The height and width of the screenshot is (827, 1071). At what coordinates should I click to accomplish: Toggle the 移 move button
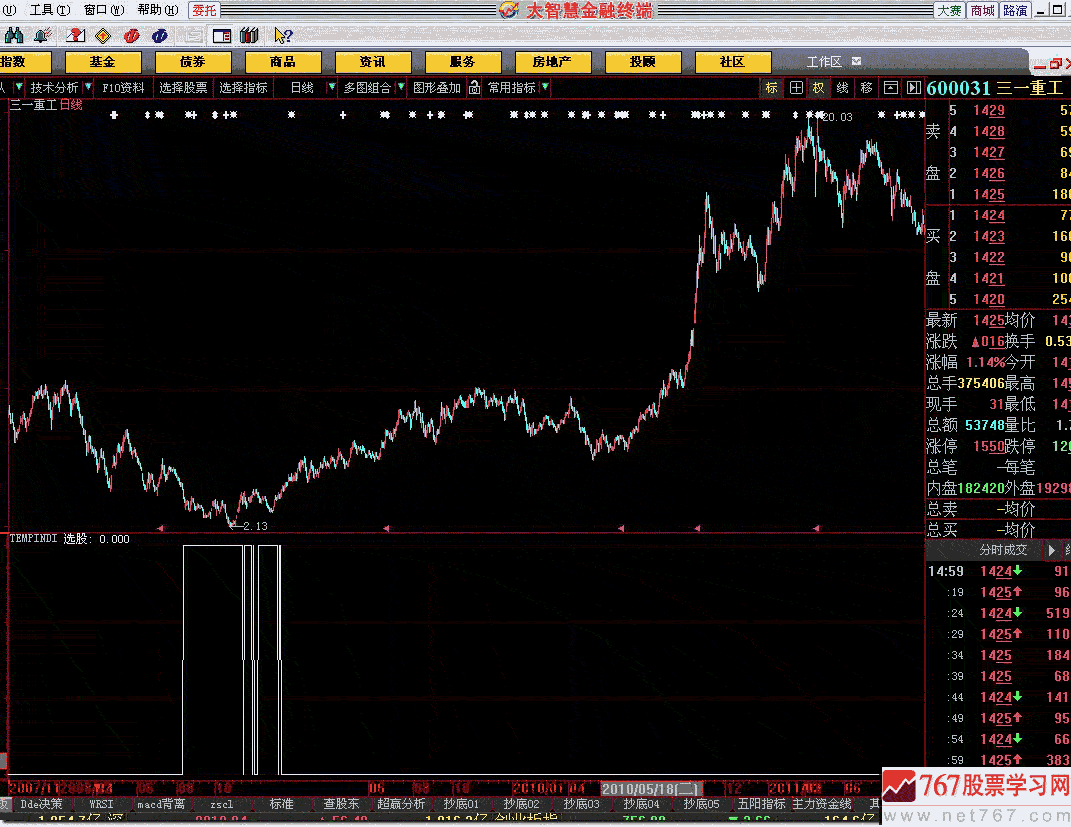pyautogui.click(x=867, y=87)
